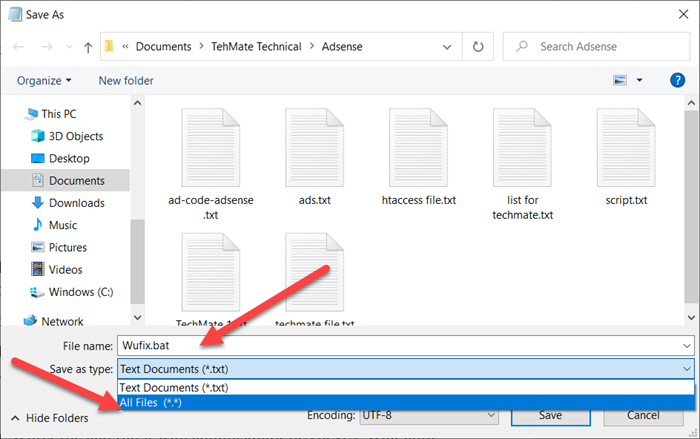Select the htaccess file.txt file icon

pos(418,147)
